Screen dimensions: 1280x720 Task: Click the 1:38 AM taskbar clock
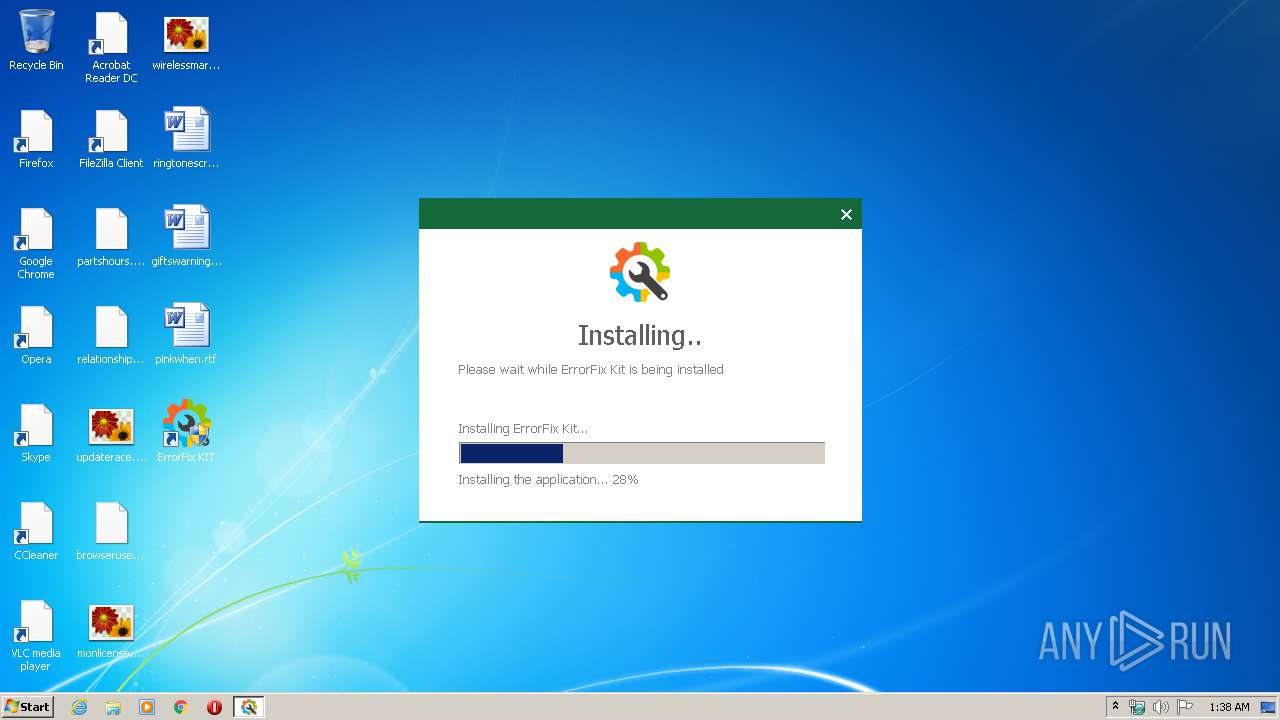coord(1229,707)
